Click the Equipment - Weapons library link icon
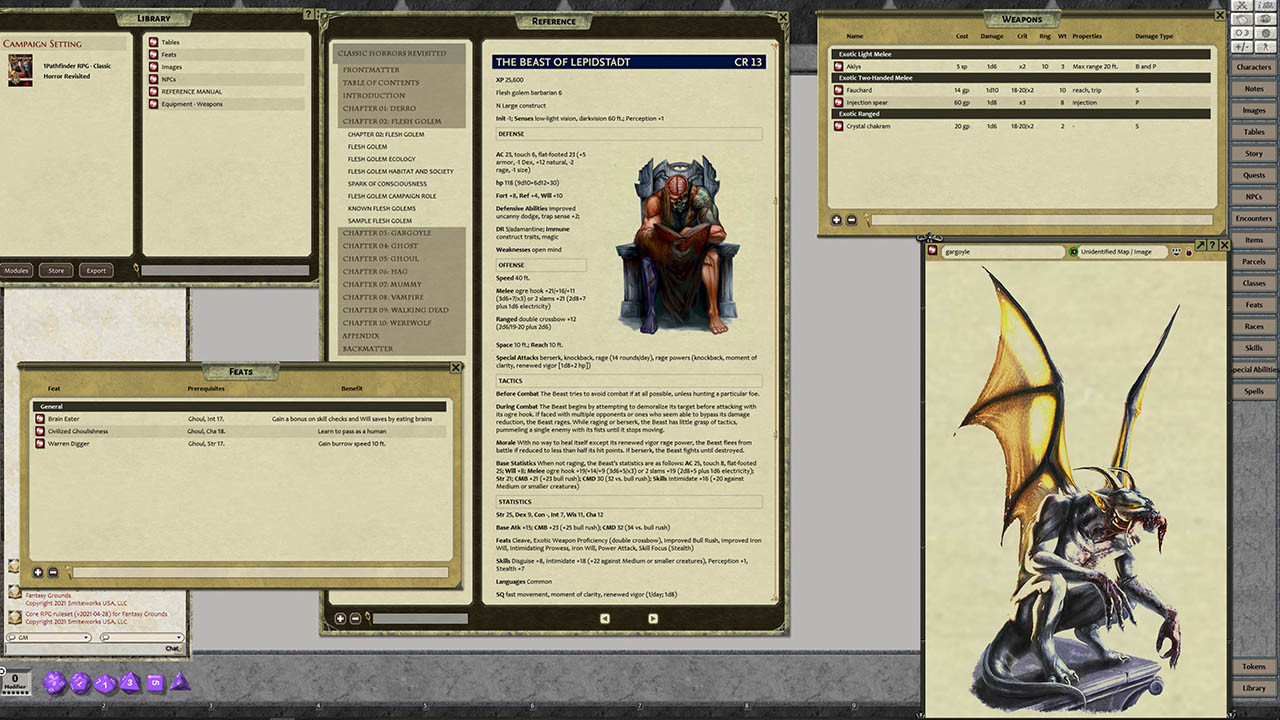 154,104
